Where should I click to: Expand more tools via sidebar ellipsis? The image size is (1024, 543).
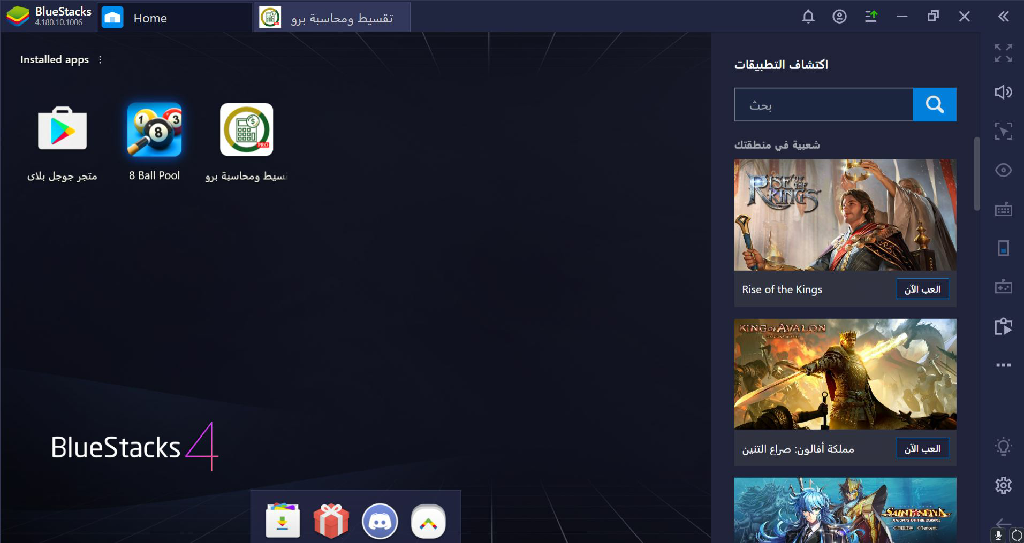click(x=1003, y=365)
